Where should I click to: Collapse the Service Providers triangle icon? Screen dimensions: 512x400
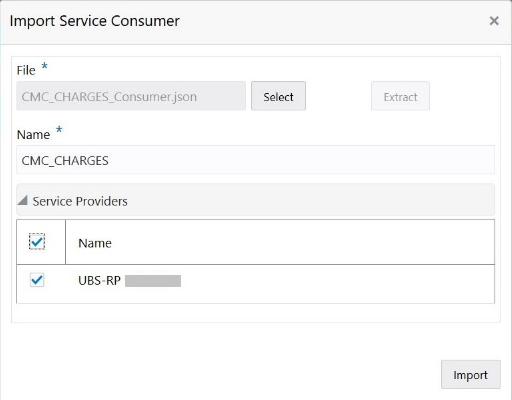point(22,200)
